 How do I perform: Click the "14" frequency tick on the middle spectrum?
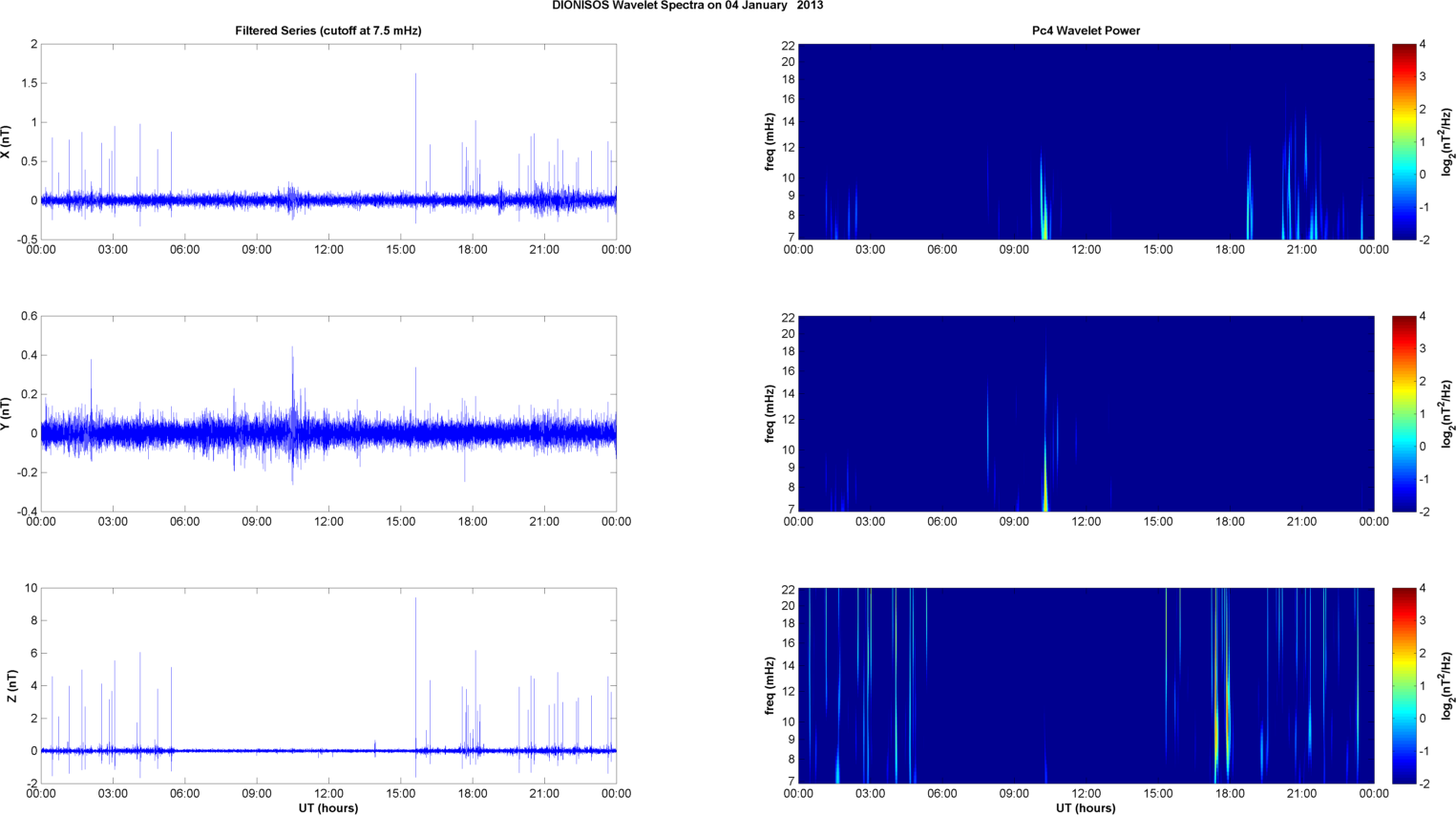click(789, 393)
